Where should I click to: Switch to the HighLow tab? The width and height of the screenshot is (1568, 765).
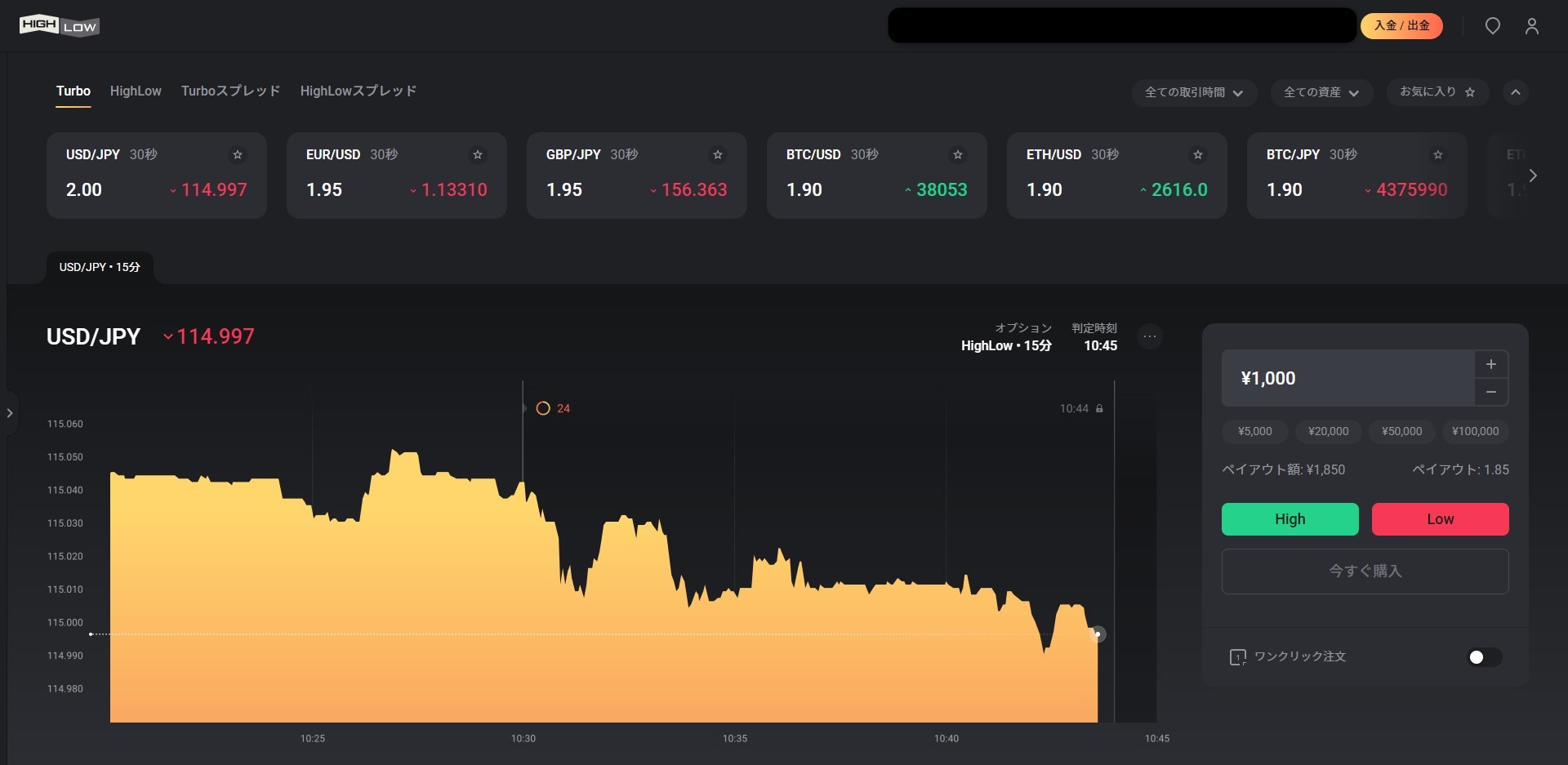point(136,91)
